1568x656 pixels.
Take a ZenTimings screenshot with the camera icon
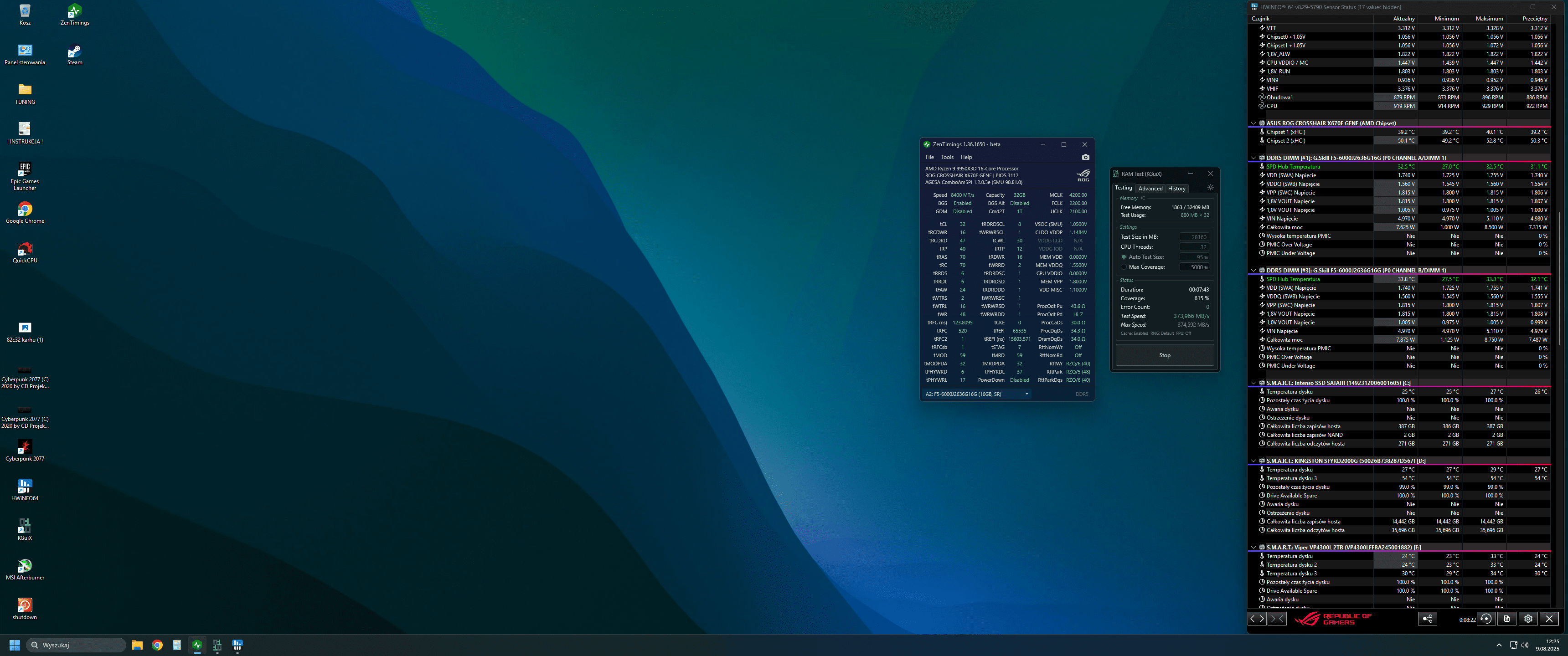pyautogui.click(x=1085, y=157)
